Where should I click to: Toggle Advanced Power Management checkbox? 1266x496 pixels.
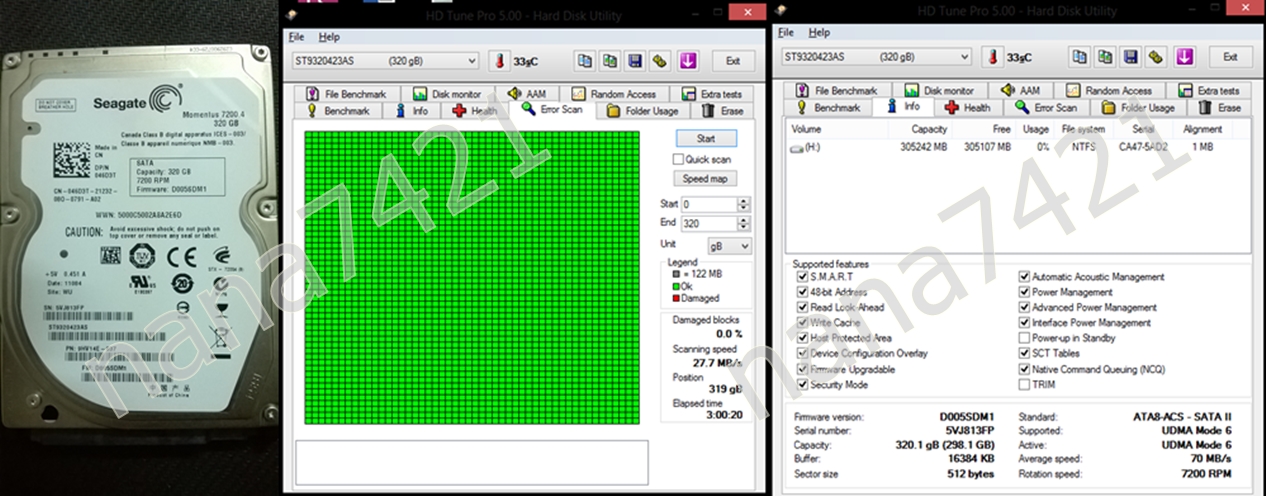(x=1024, y=308)
